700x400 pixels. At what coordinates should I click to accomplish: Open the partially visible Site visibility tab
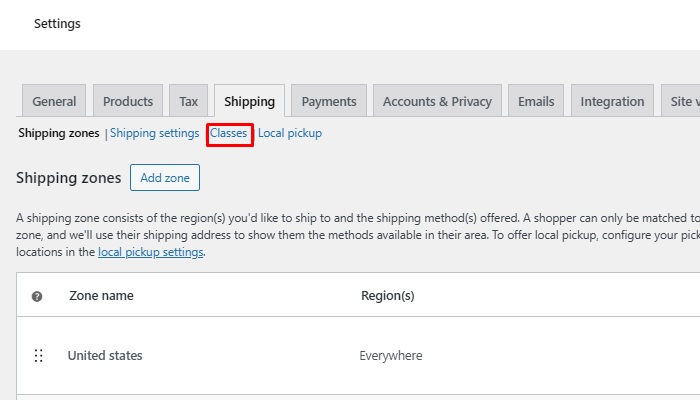pos(680,101)
